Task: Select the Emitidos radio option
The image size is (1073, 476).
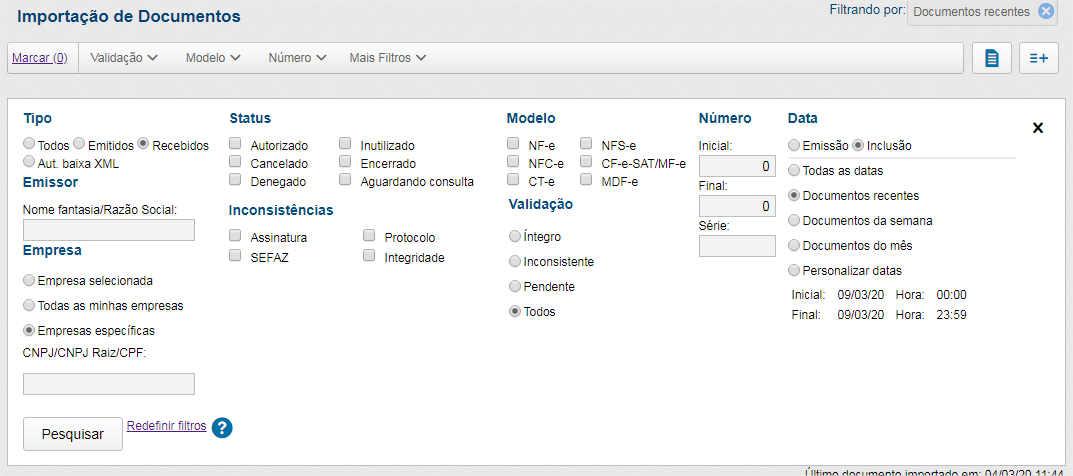Action: click(81, 145)
